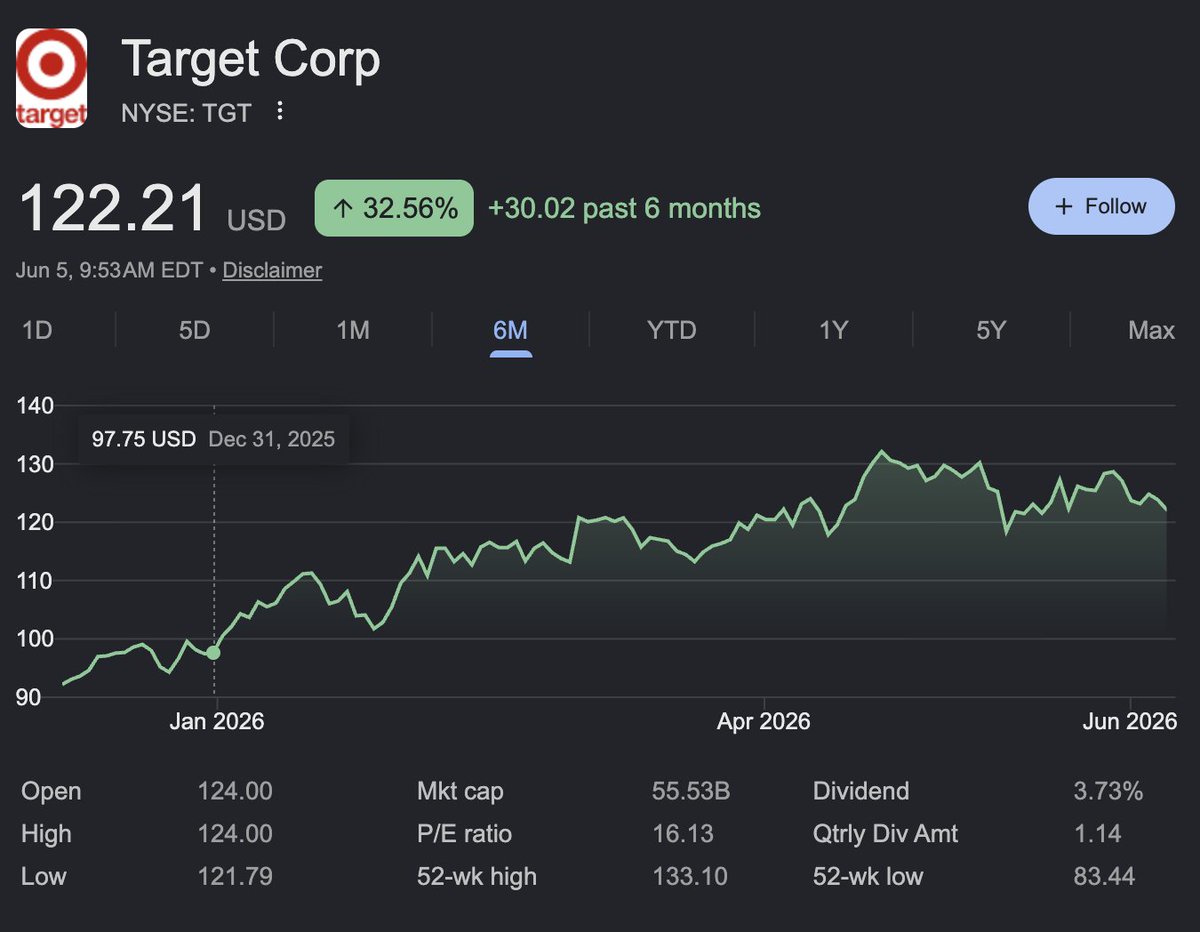Click the green 32.56% change badge
The image size is (1200, 932).
pyautogui.click(x=394, y=208)
